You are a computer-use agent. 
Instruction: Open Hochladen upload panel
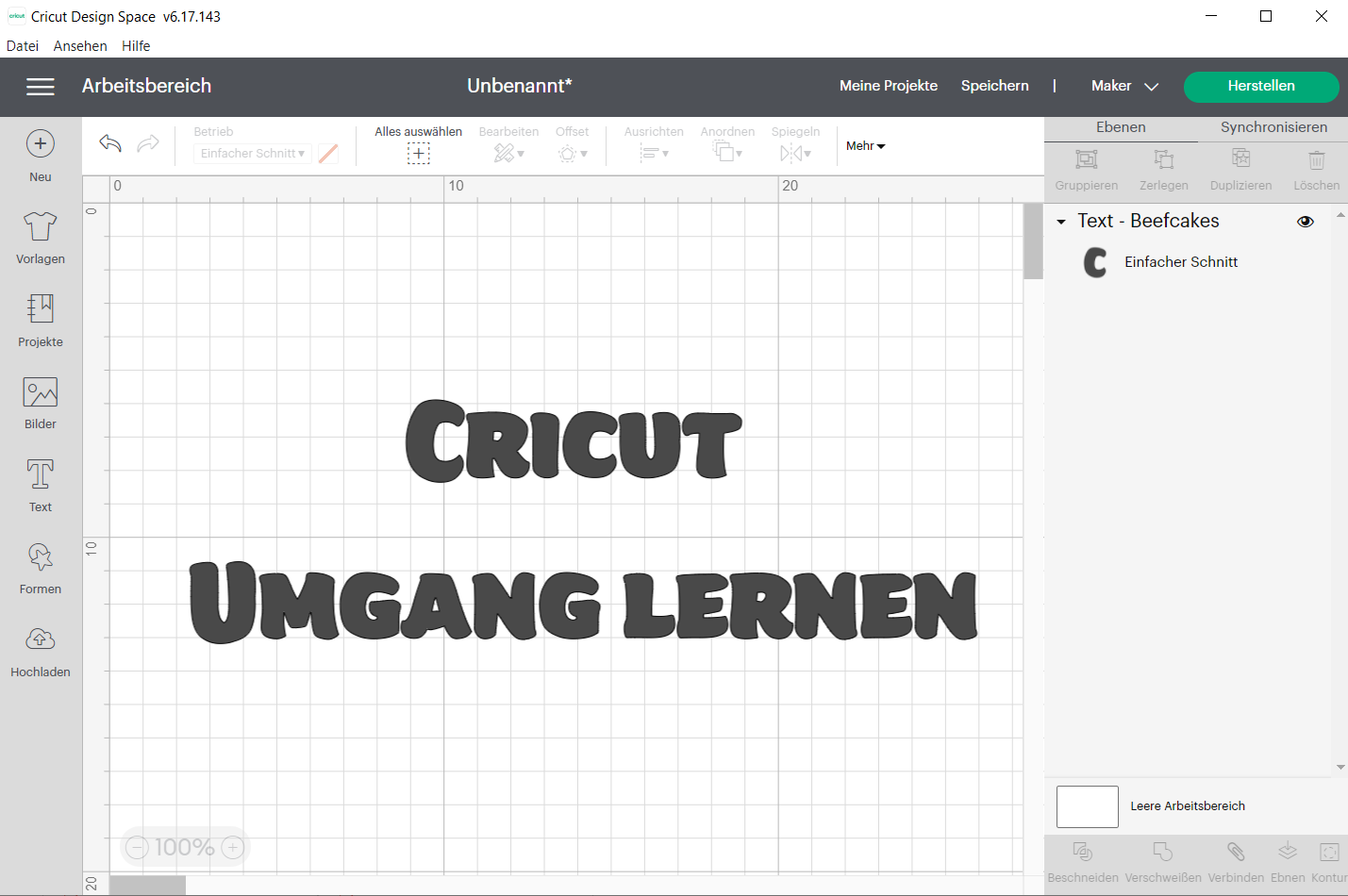(41, 652)
